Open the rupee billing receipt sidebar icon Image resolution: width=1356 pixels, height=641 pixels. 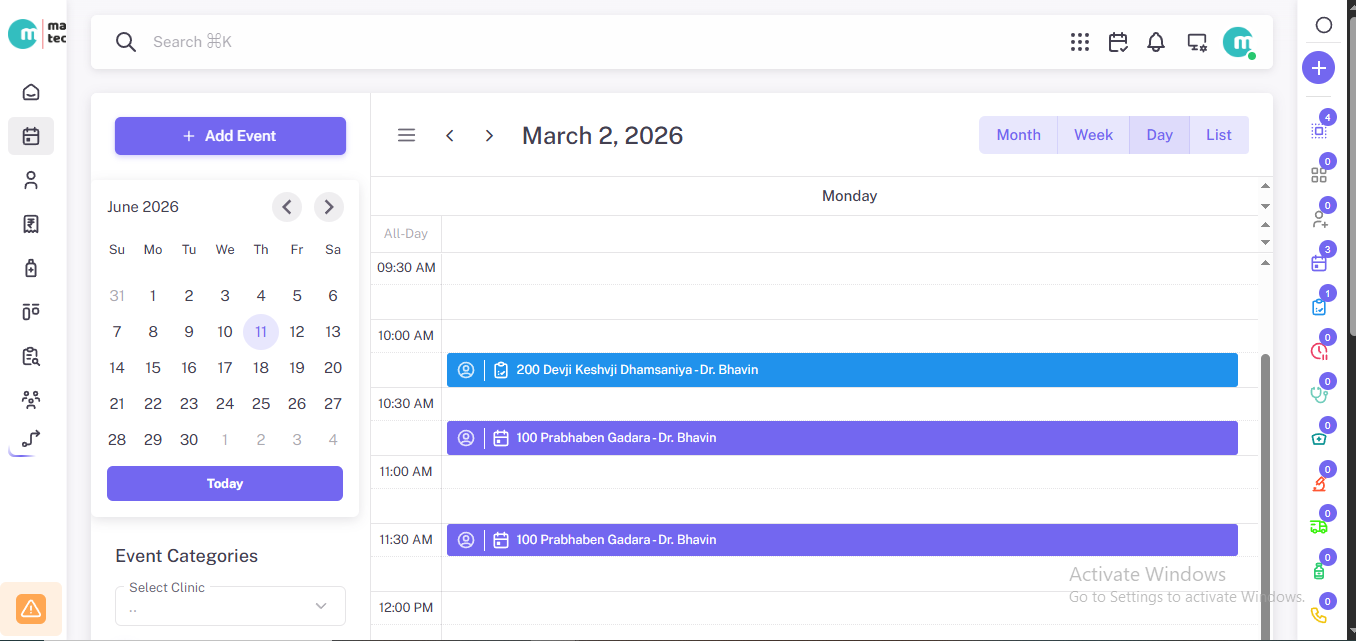pyautogui.click(x=31, y=224)
